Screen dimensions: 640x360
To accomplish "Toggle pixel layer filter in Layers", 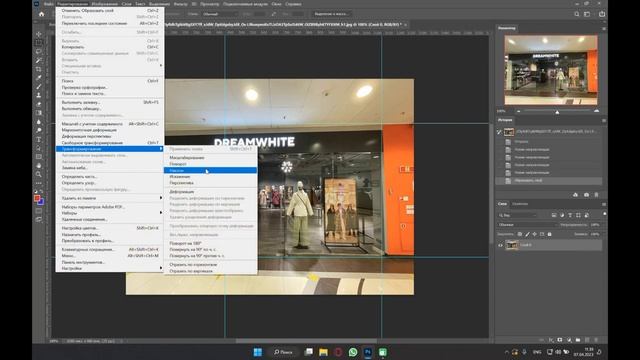I will (554, 215).
